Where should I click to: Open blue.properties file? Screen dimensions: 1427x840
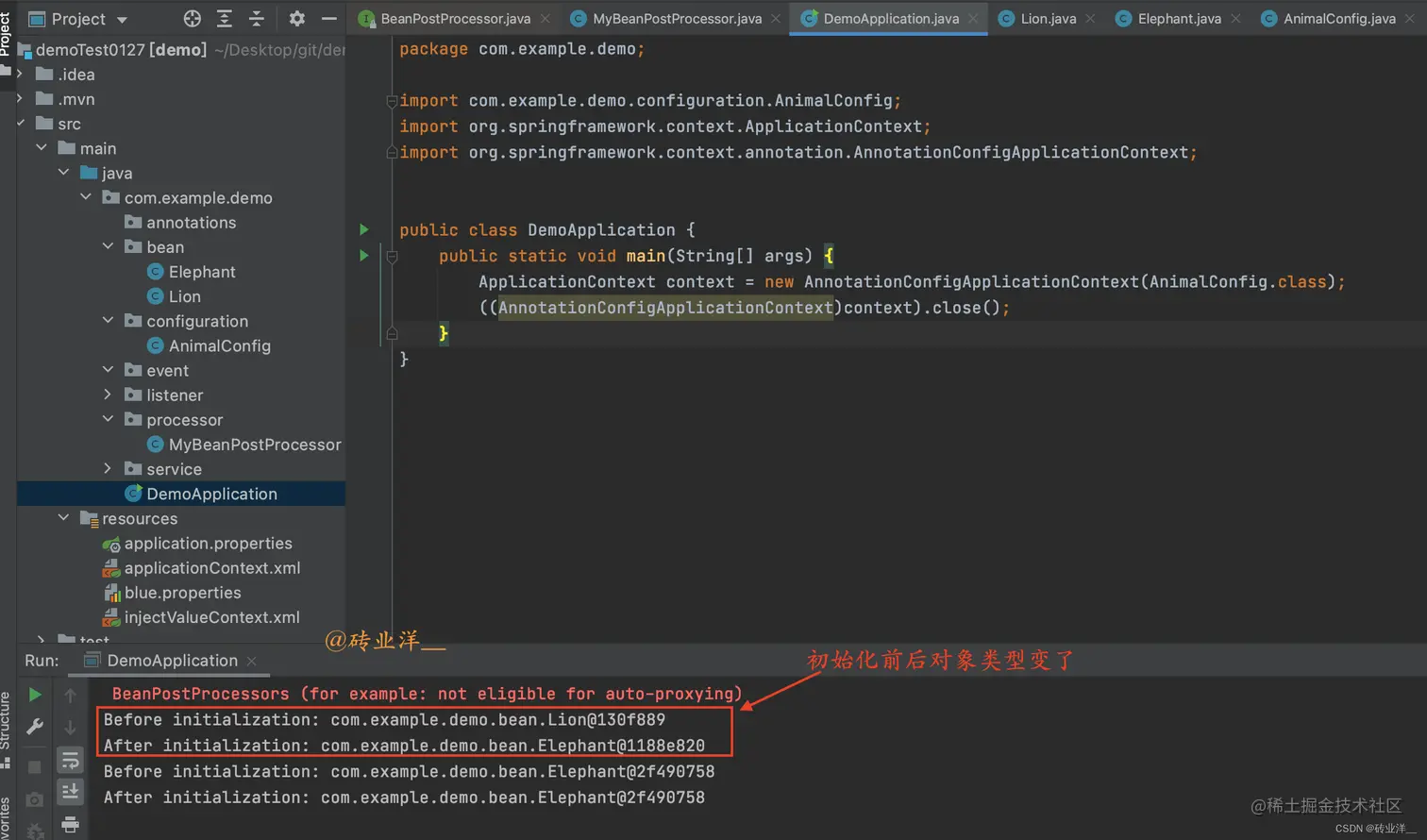172,593
